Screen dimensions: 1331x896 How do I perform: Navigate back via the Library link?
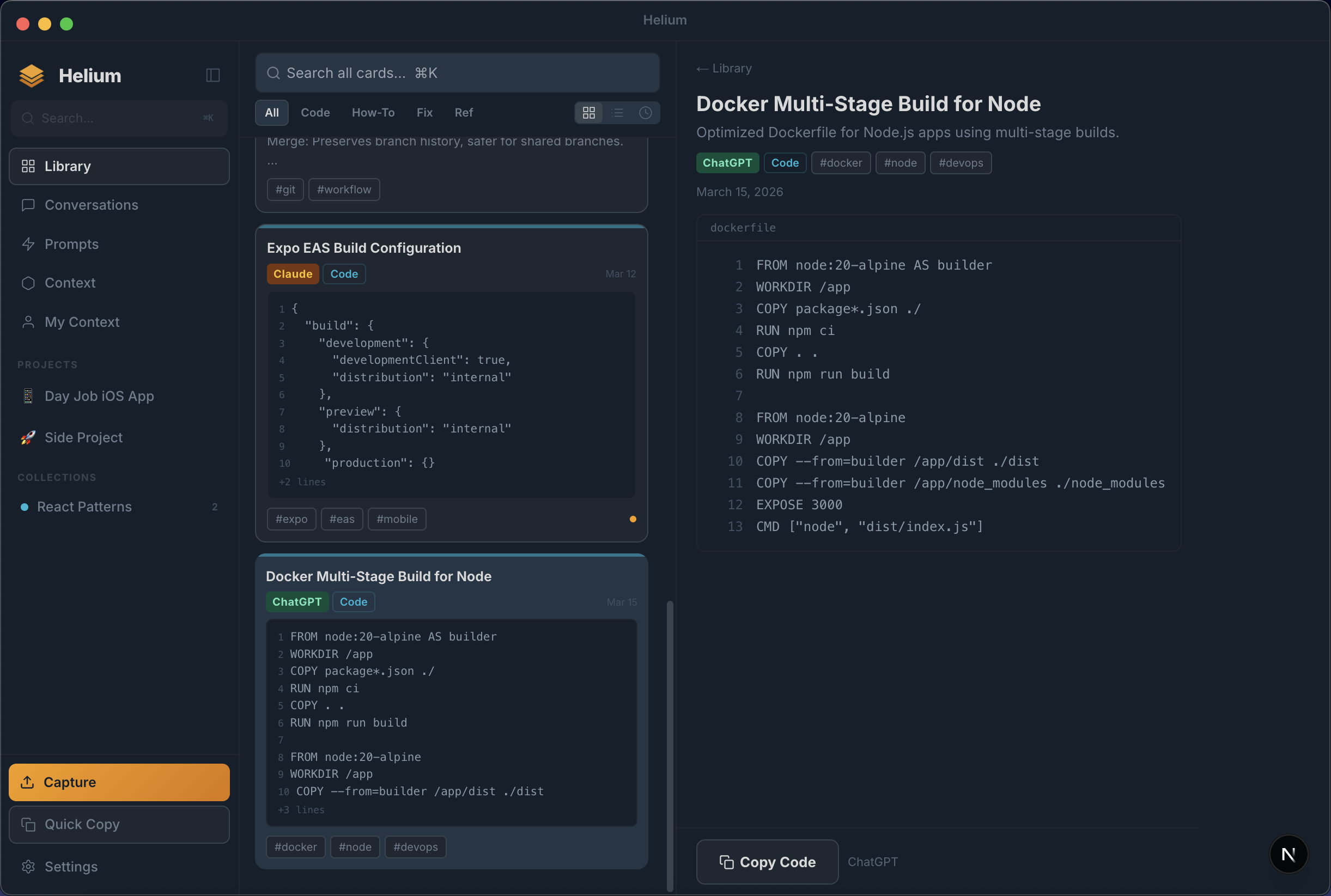(724, 68)
